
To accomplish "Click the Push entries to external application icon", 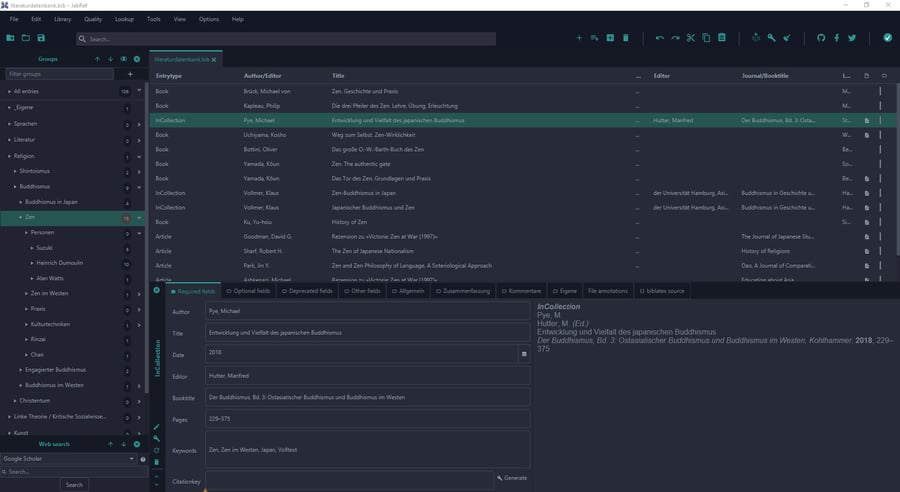I will [756, 38].
